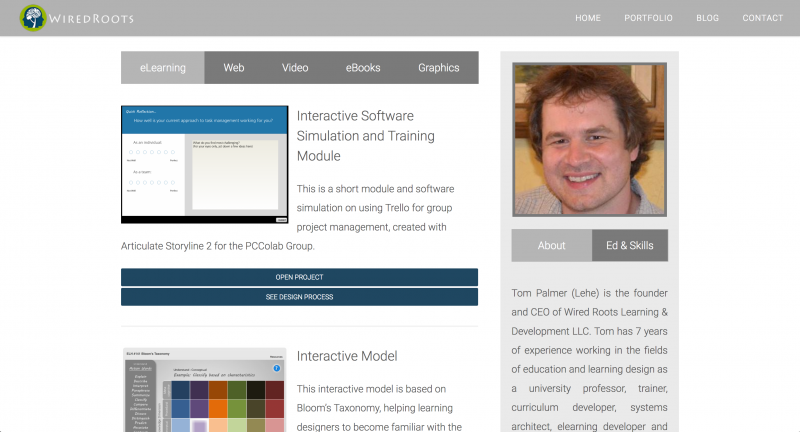Click the Open Project button
Viewport: 800px width, 432px height.
click(299, 277)
